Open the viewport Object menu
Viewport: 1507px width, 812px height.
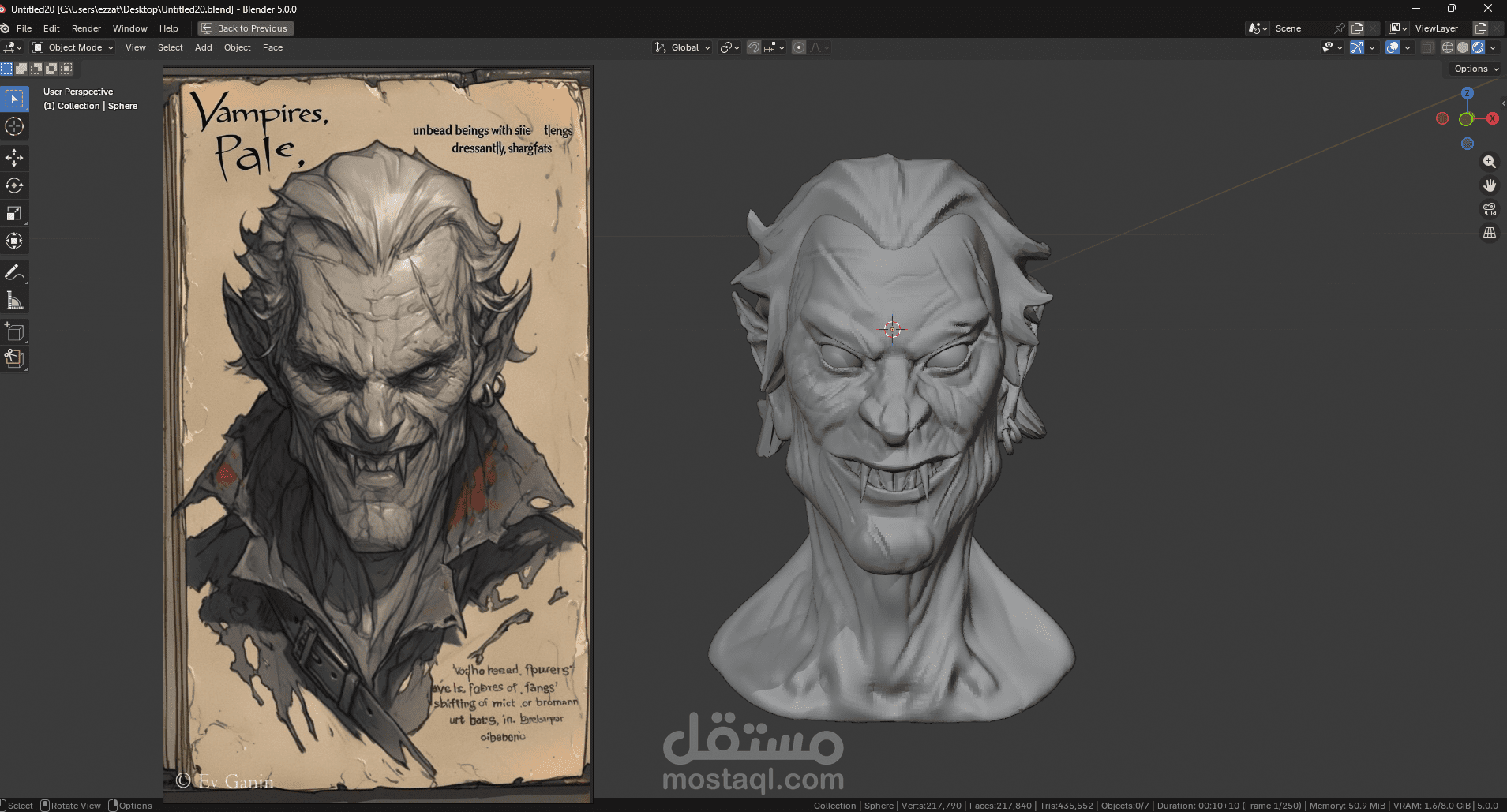(x=237, y=47)
